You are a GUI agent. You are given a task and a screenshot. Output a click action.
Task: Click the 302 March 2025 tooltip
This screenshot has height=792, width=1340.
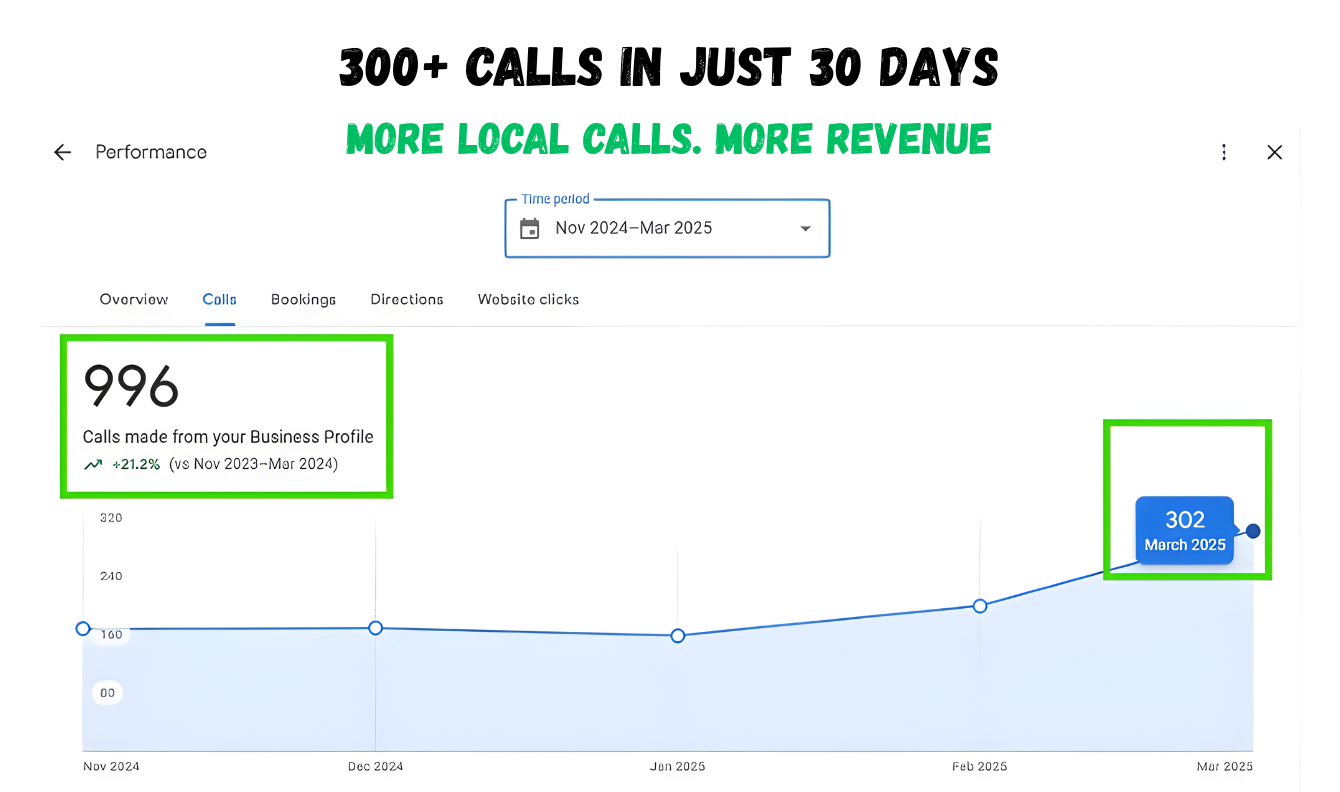pos(1184,531)
